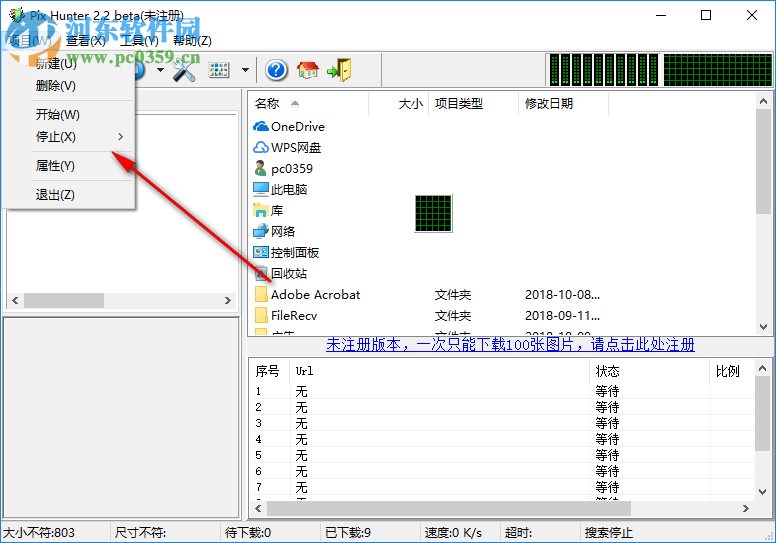Open the 查看(X) menu
The height and width of the screenshot is (543, 776).
pos(86,41)
